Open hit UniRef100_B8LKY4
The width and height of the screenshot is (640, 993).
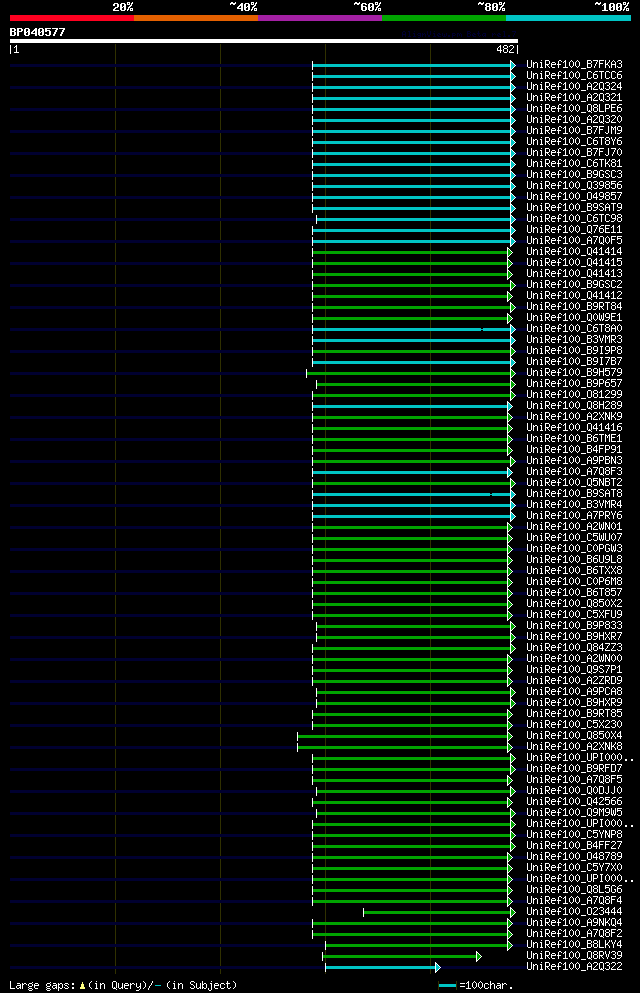574,944
